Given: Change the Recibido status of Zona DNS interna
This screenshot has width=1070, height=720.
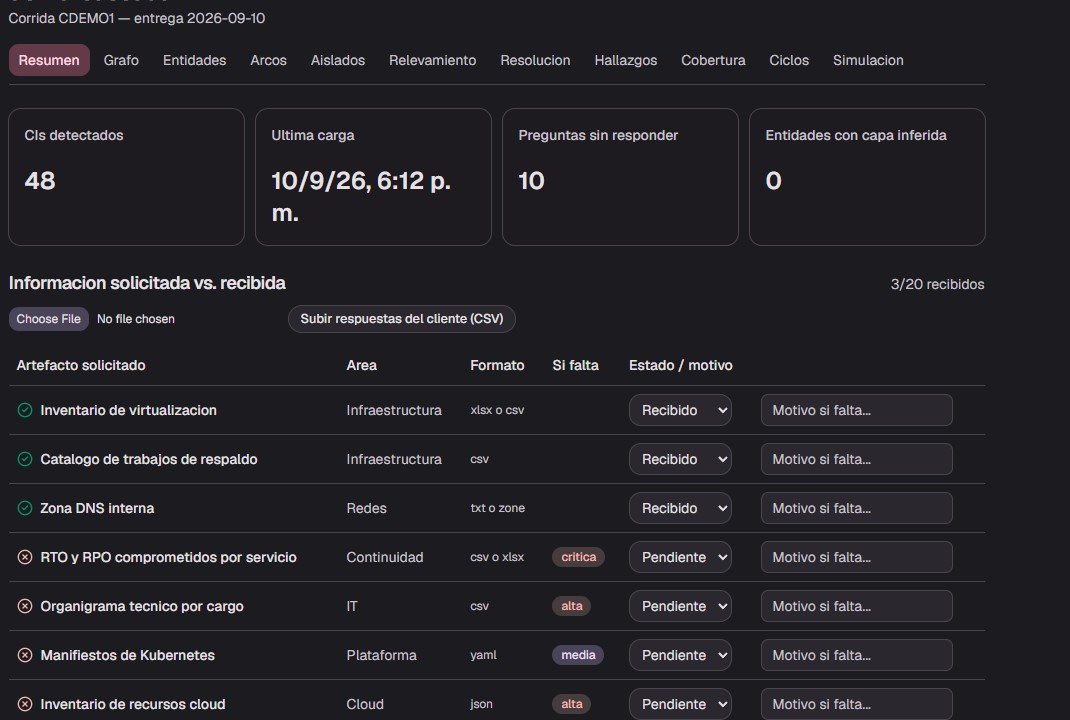Looking at the screenshot, I should pyautogui.click(x=680, y=508).
